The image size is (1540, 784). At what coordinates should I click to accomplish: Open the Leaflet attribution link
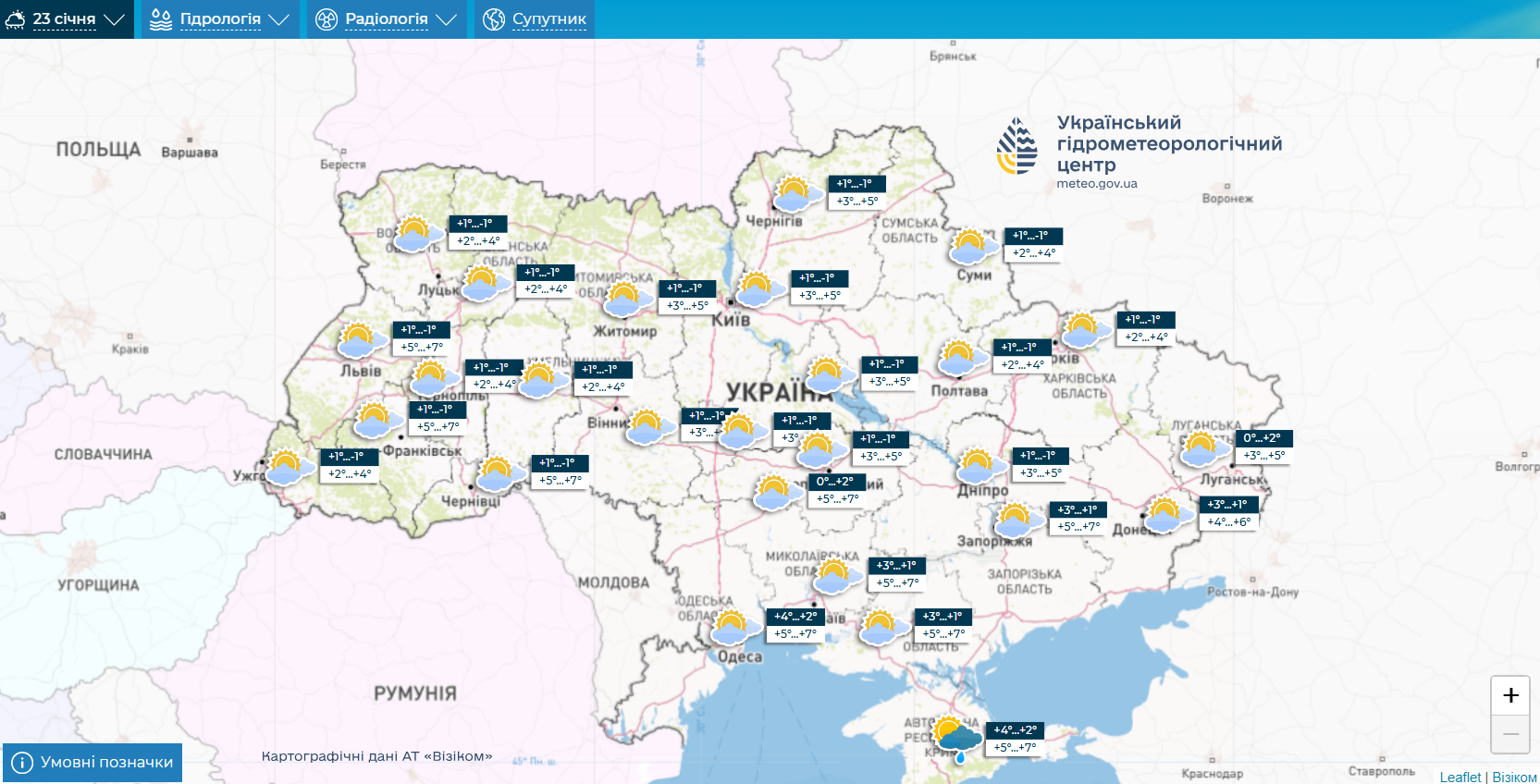(x=1460, y=777)
